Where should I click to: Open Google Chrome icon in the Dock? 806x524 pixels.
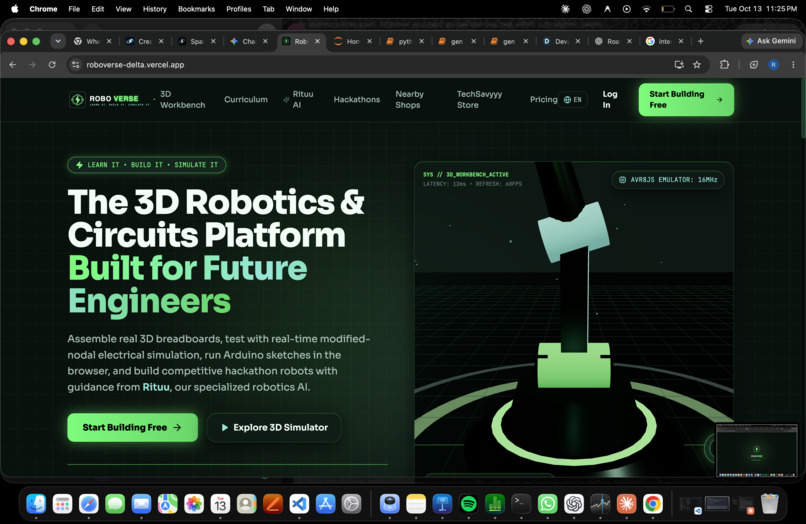pos(652,504)
